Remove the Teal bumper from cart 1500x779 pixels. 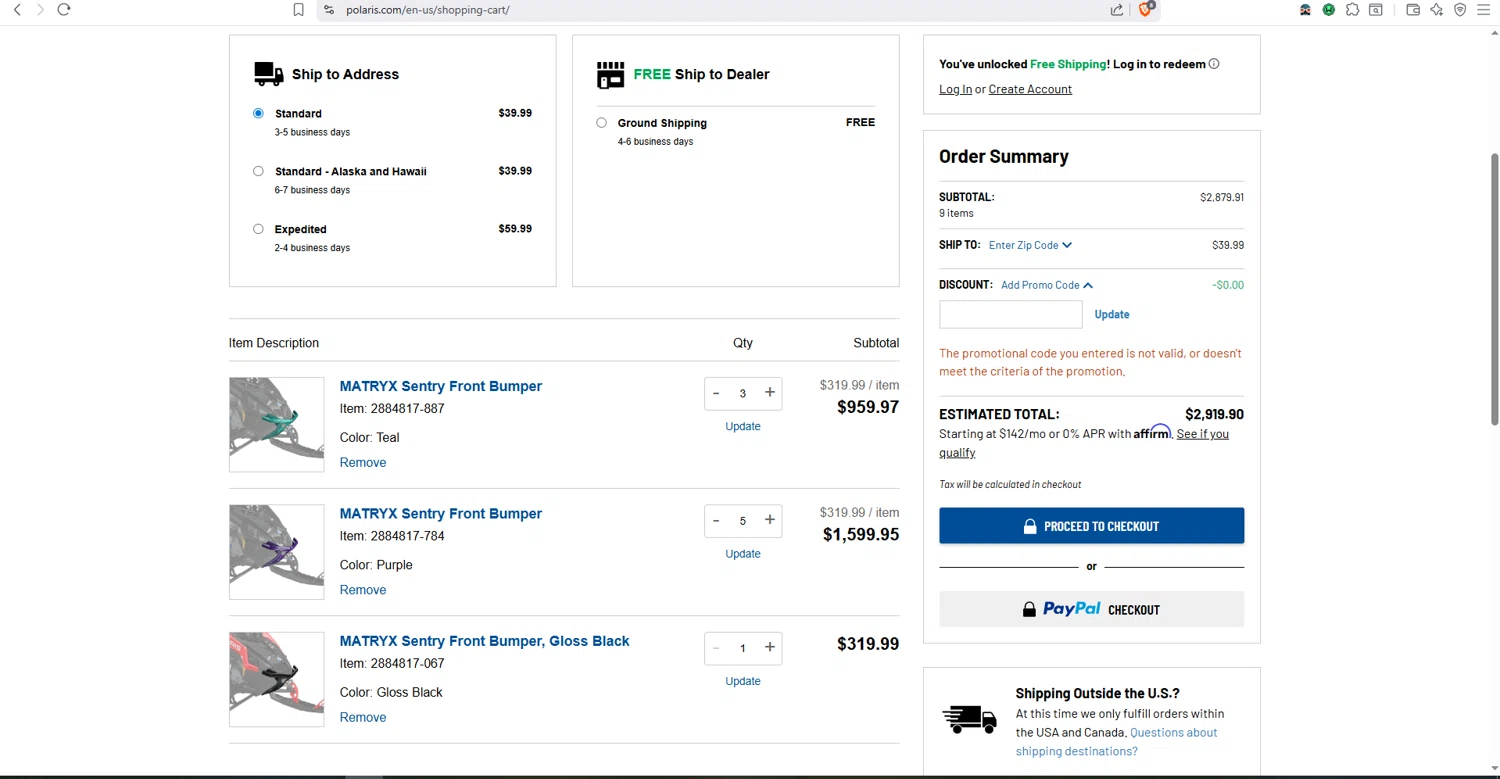coord(363,463)
